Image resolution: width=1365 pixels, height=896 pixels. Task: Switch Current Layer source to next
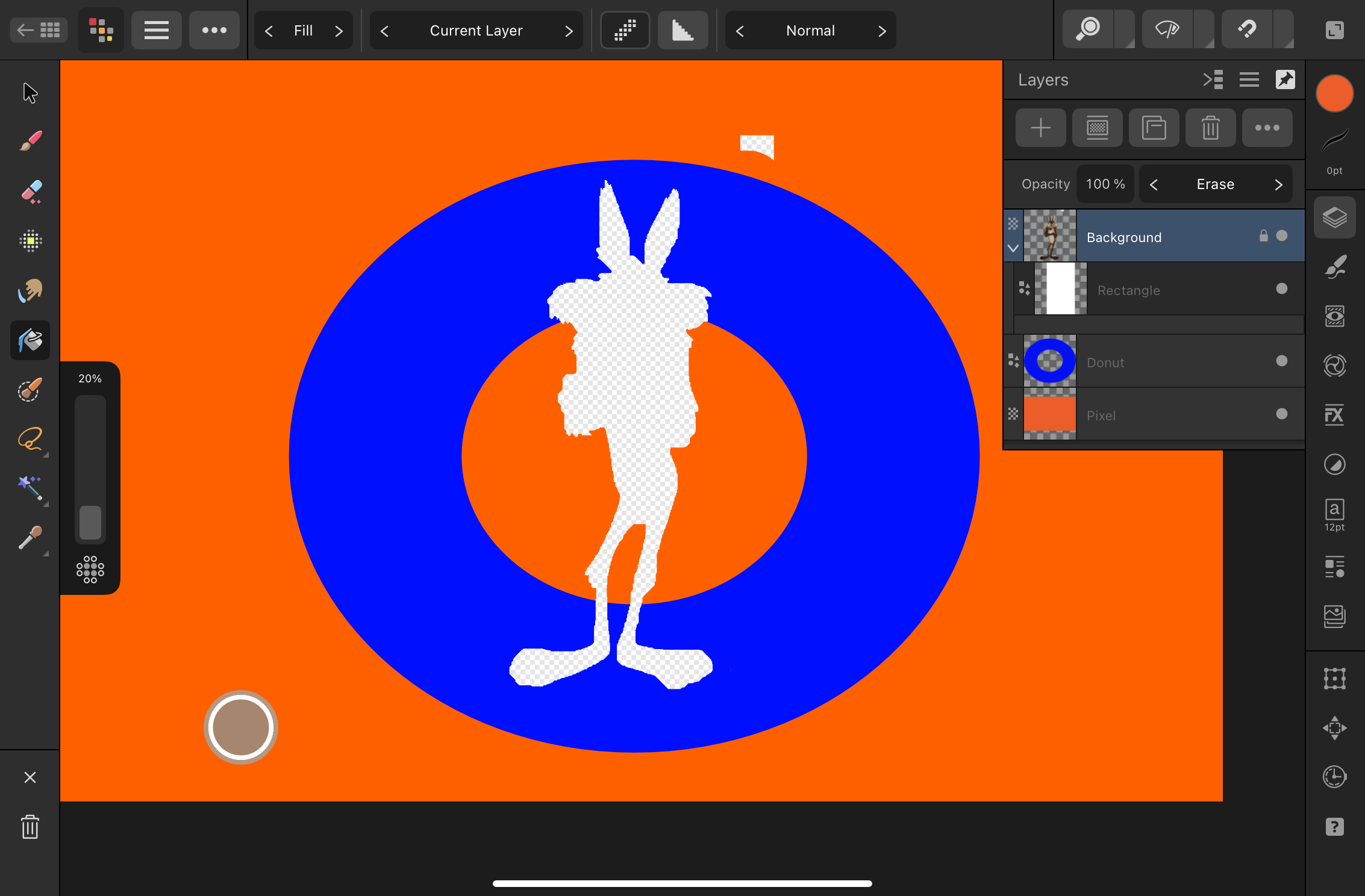coord(569,31)
